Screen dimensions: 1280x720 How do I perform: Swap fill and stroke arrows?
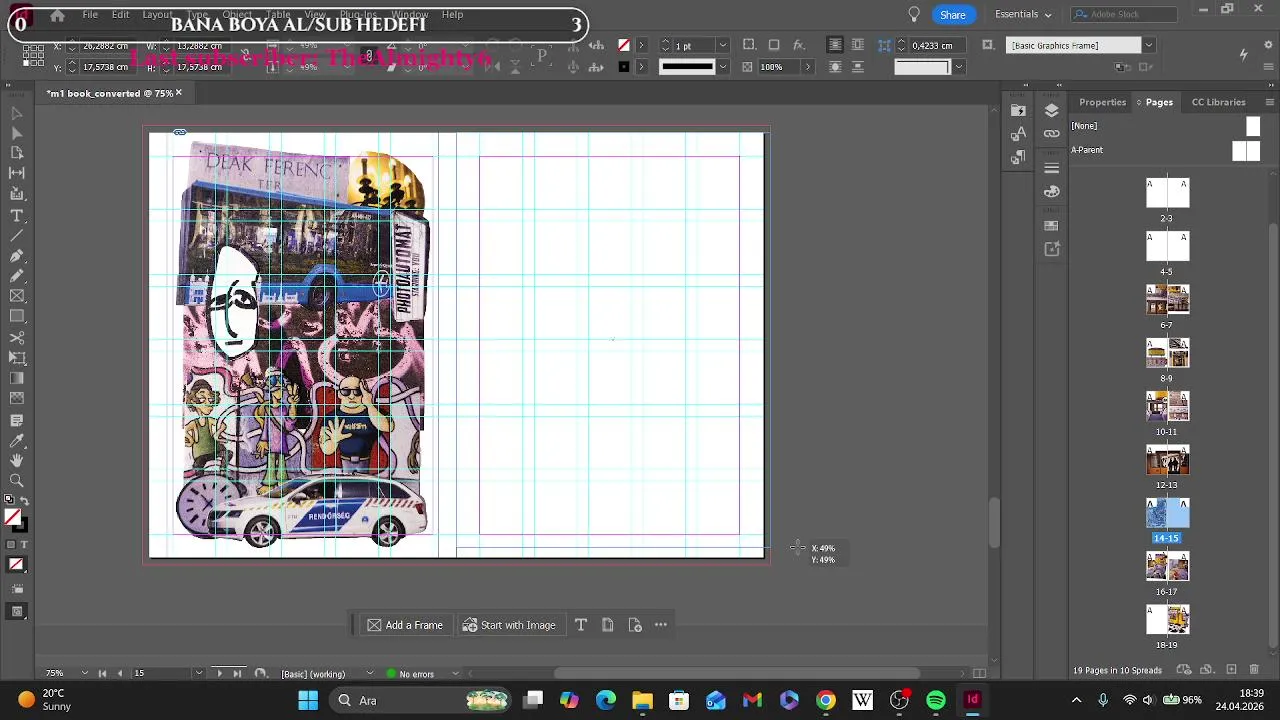click(25, 501)
